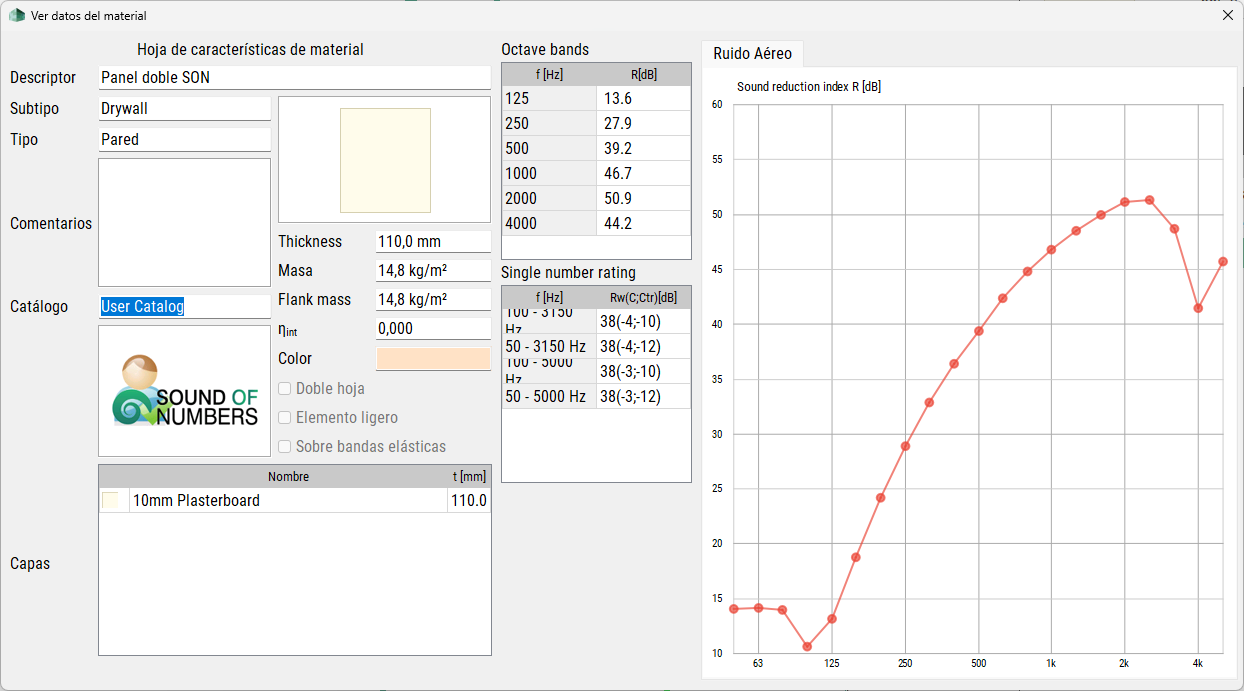This screenshot has width=1244, height=691.
Task: Click the t [mm] column header
Action: 469,476
